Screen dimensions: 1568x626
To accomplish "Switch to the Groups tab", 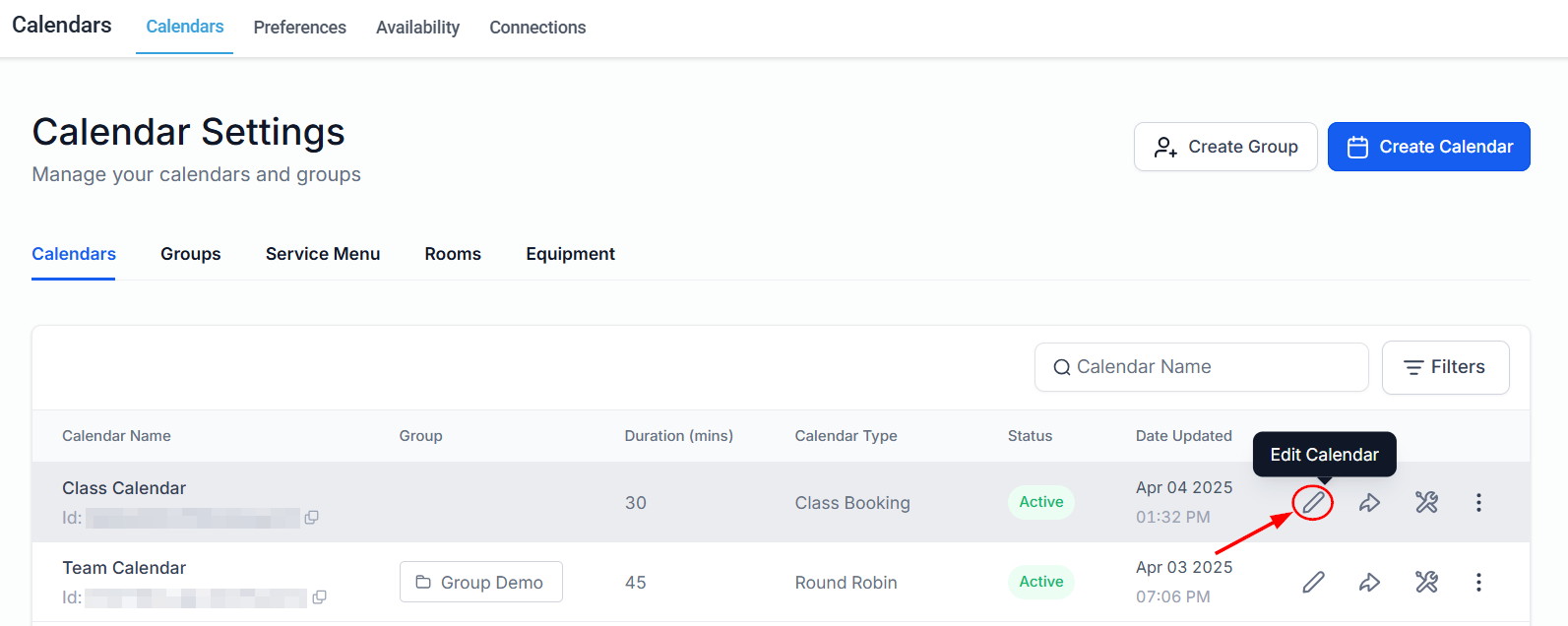I will 191,254.
